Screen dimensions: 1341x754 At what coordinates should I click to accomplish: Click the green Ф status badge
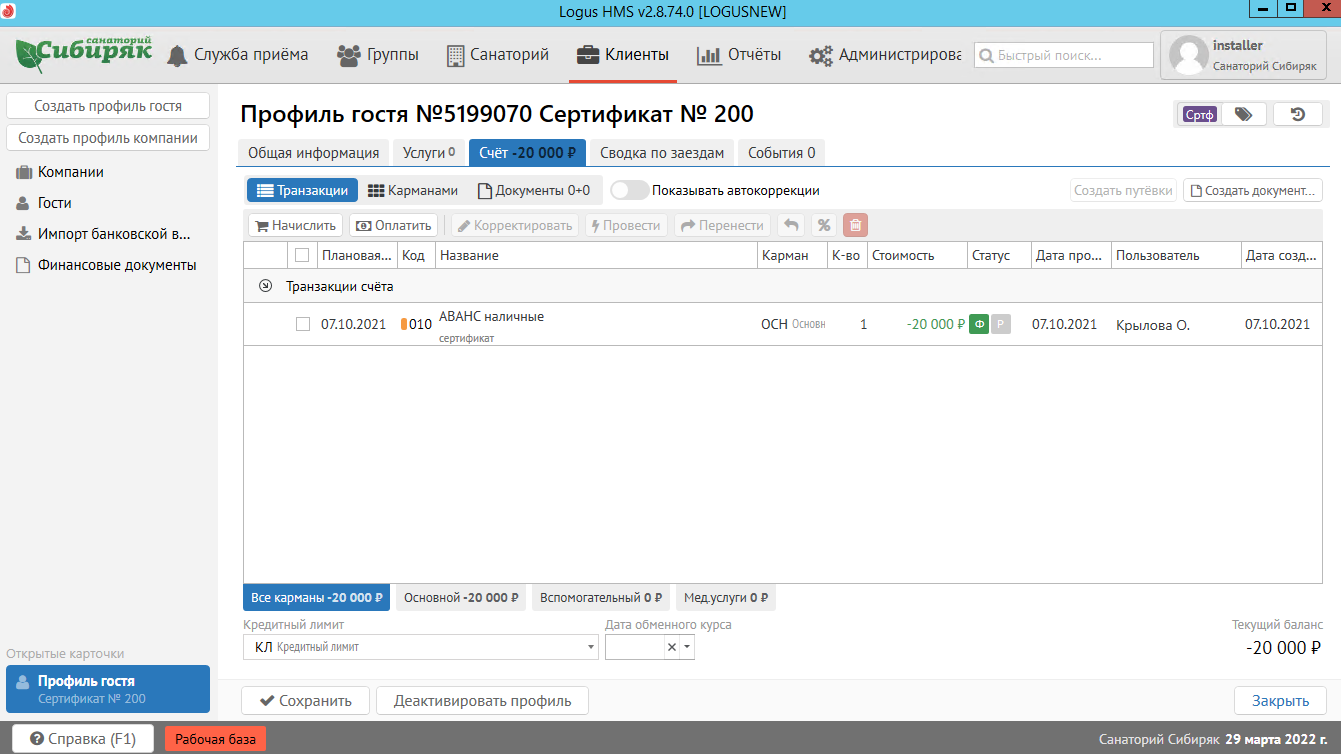click(979, 324)
